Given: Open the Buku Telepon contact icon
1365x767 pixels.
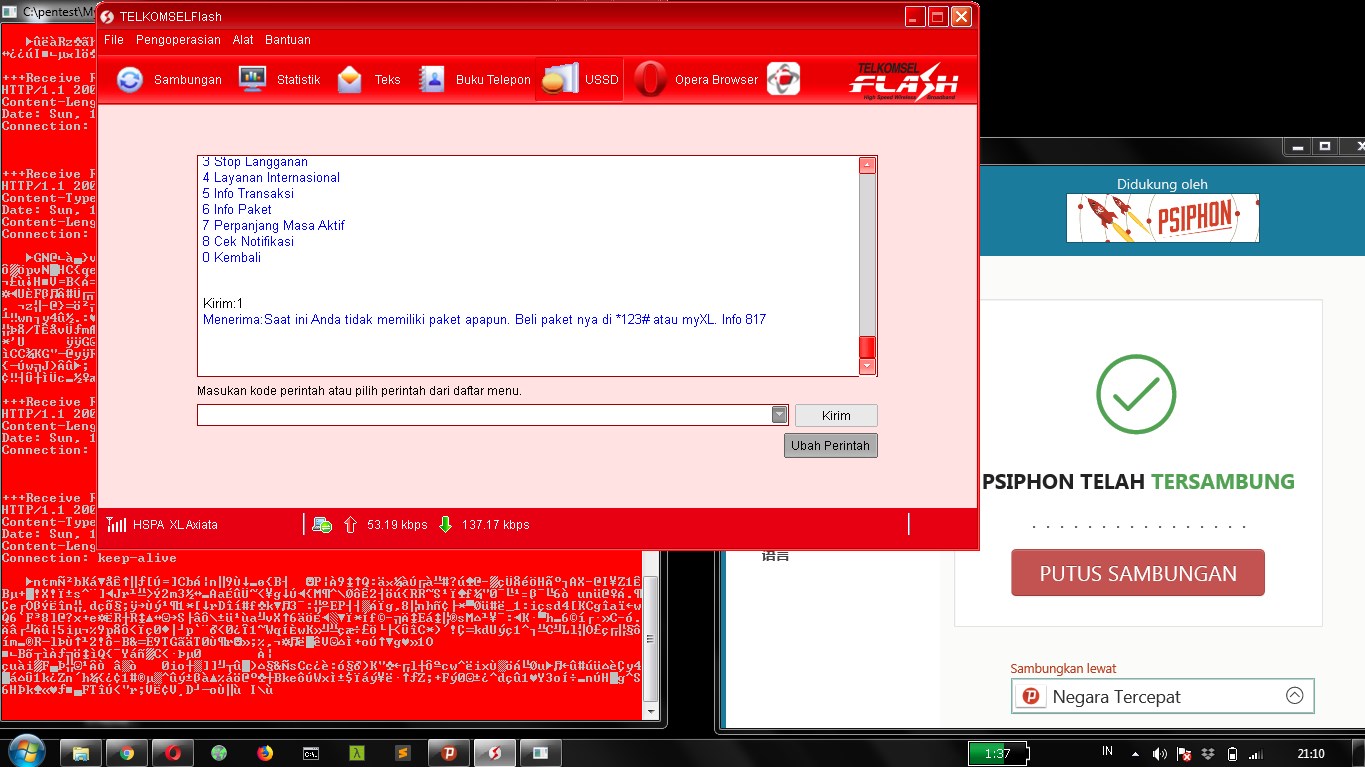Looking at the screenshot, I should (431, 79).
